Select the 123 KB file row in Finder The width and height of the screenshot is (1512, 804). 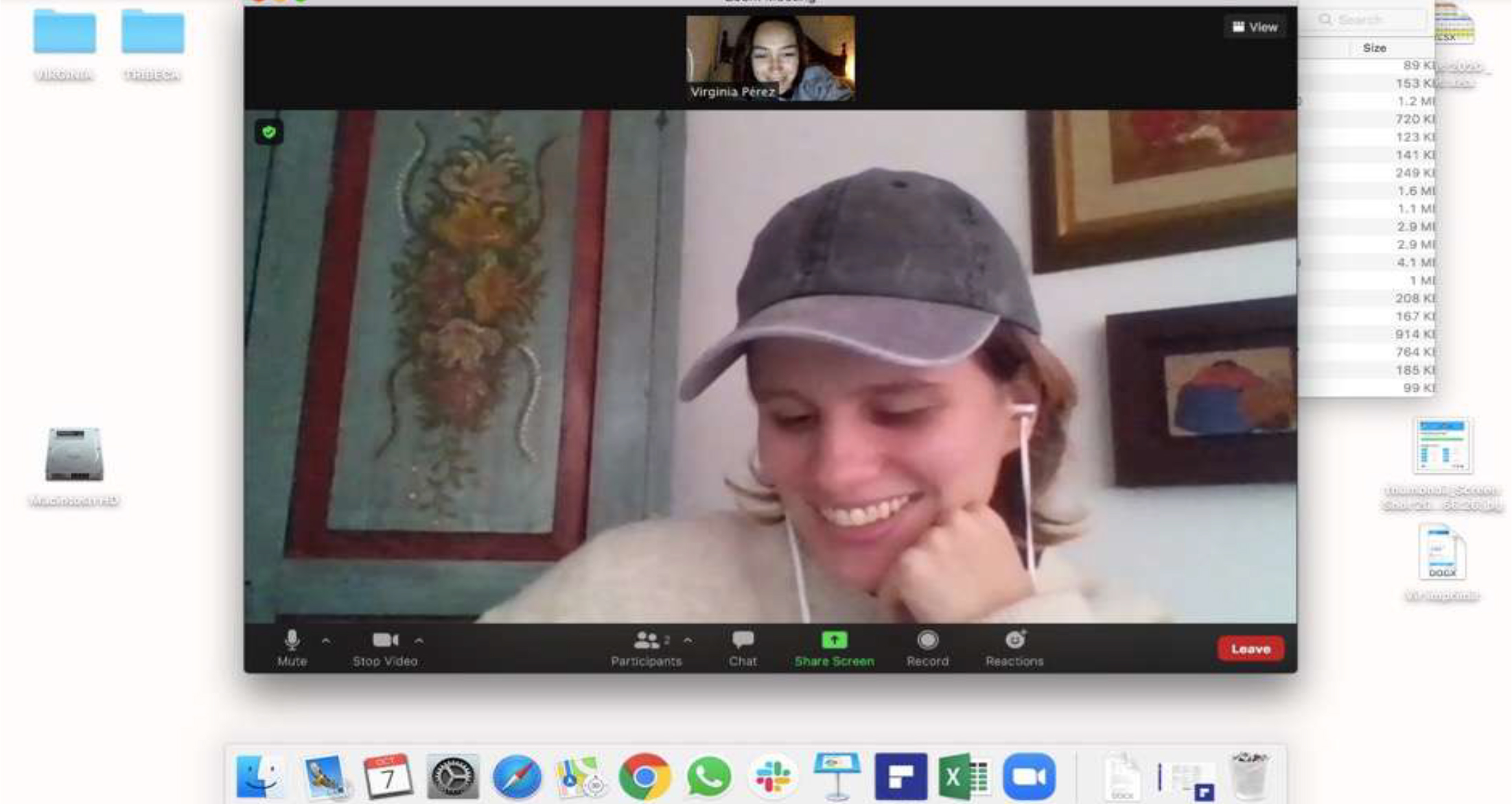(1366, 137)
